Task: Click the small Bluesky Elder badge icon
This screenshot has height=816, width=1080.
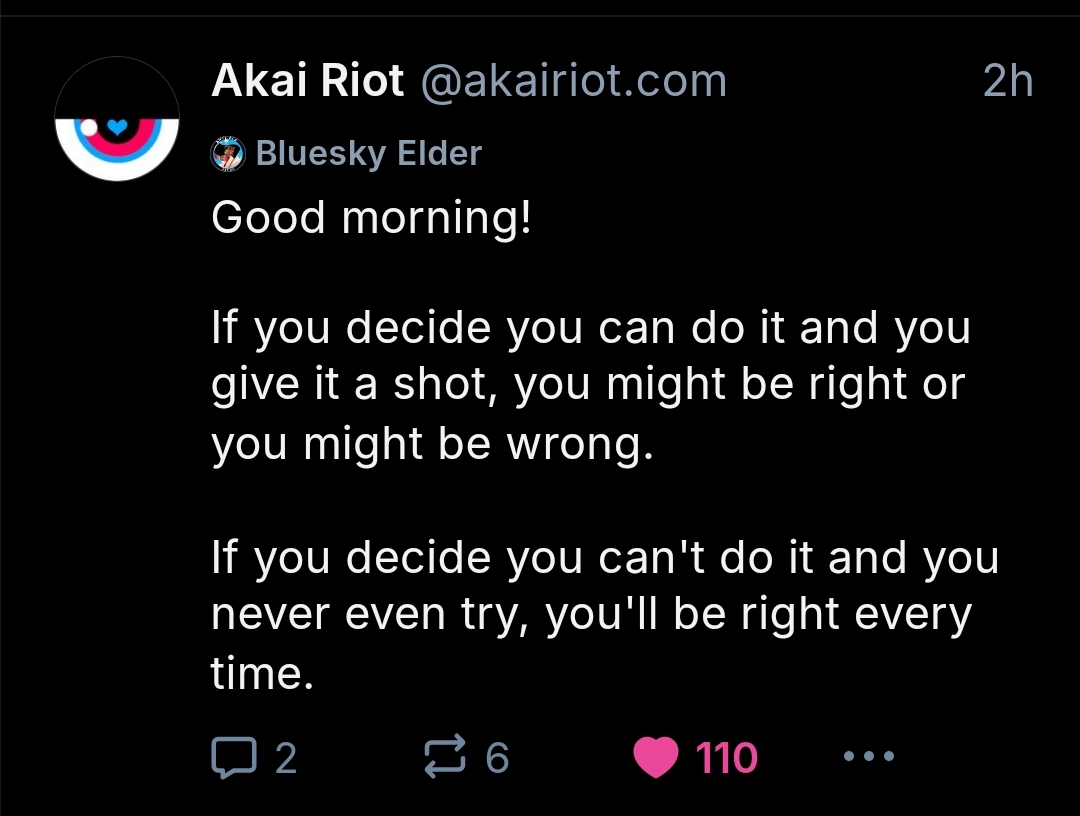Action: [x=228, y=154]
